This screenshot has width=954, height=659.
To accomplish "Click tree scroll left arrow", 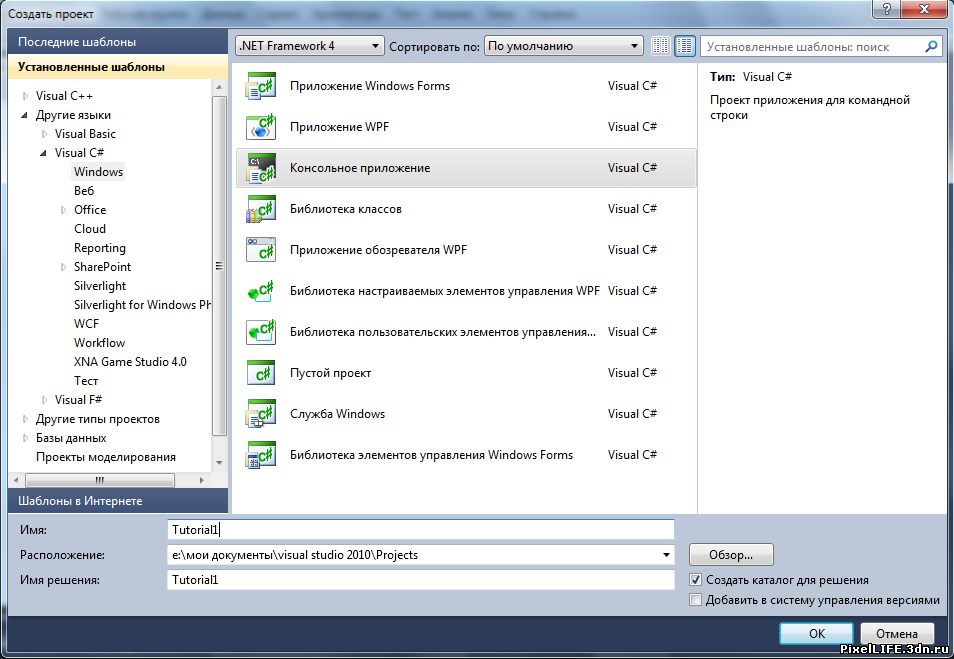I will [16, 480].
